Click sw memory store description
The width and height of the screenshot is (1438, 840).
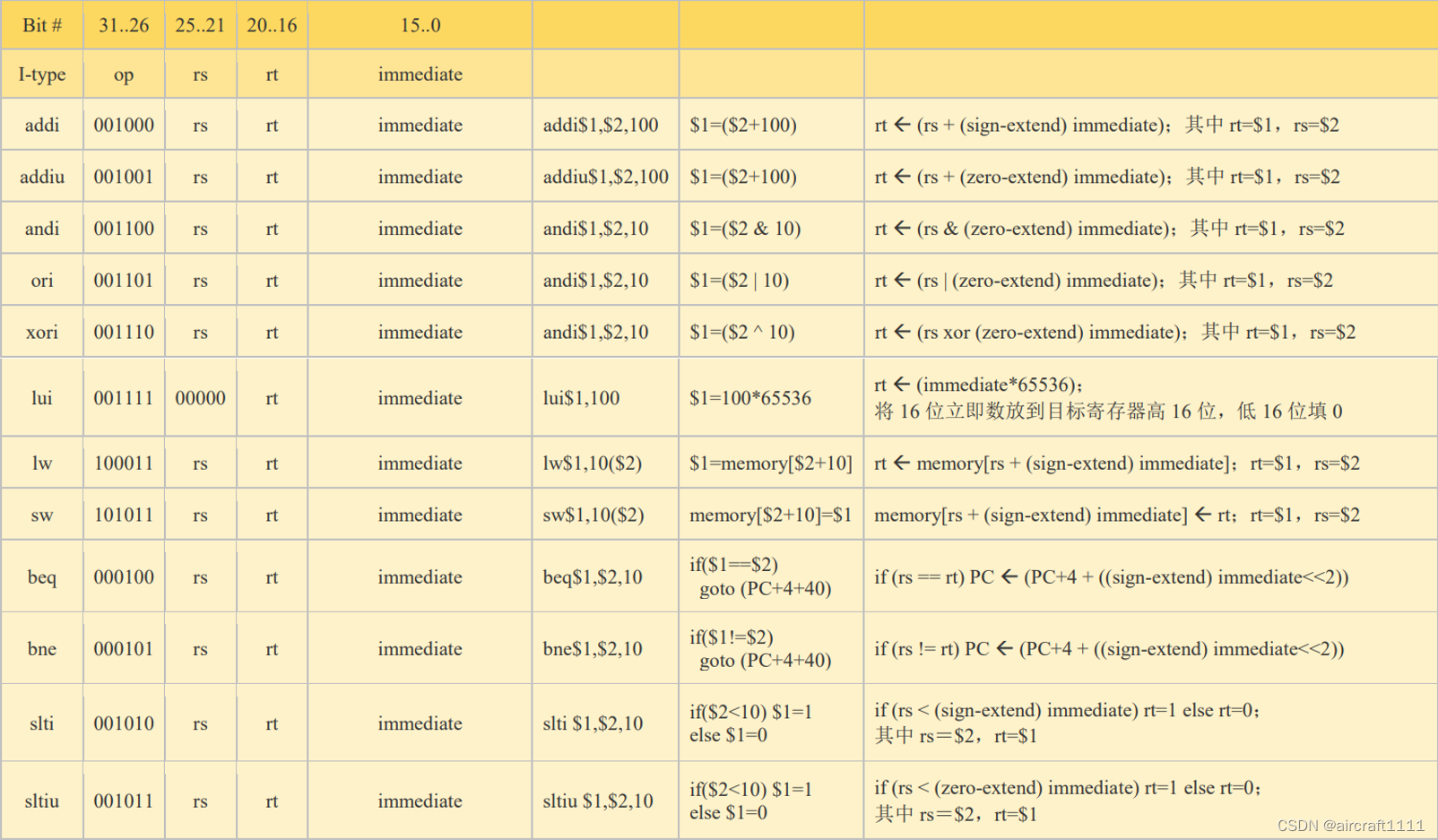pos(1117,515)
